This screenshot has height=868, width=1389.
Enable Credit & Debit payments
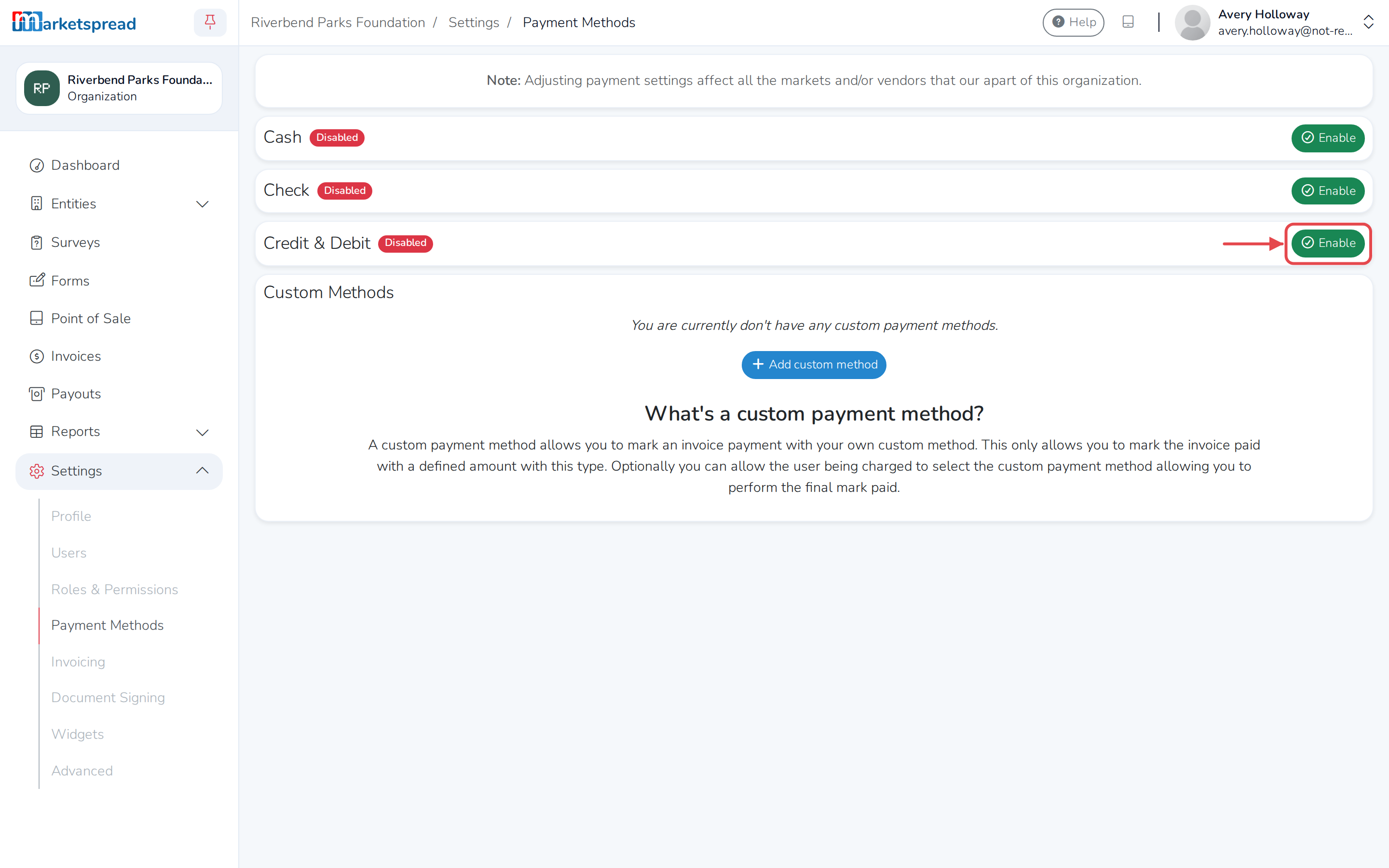(x=1328, y=243)
